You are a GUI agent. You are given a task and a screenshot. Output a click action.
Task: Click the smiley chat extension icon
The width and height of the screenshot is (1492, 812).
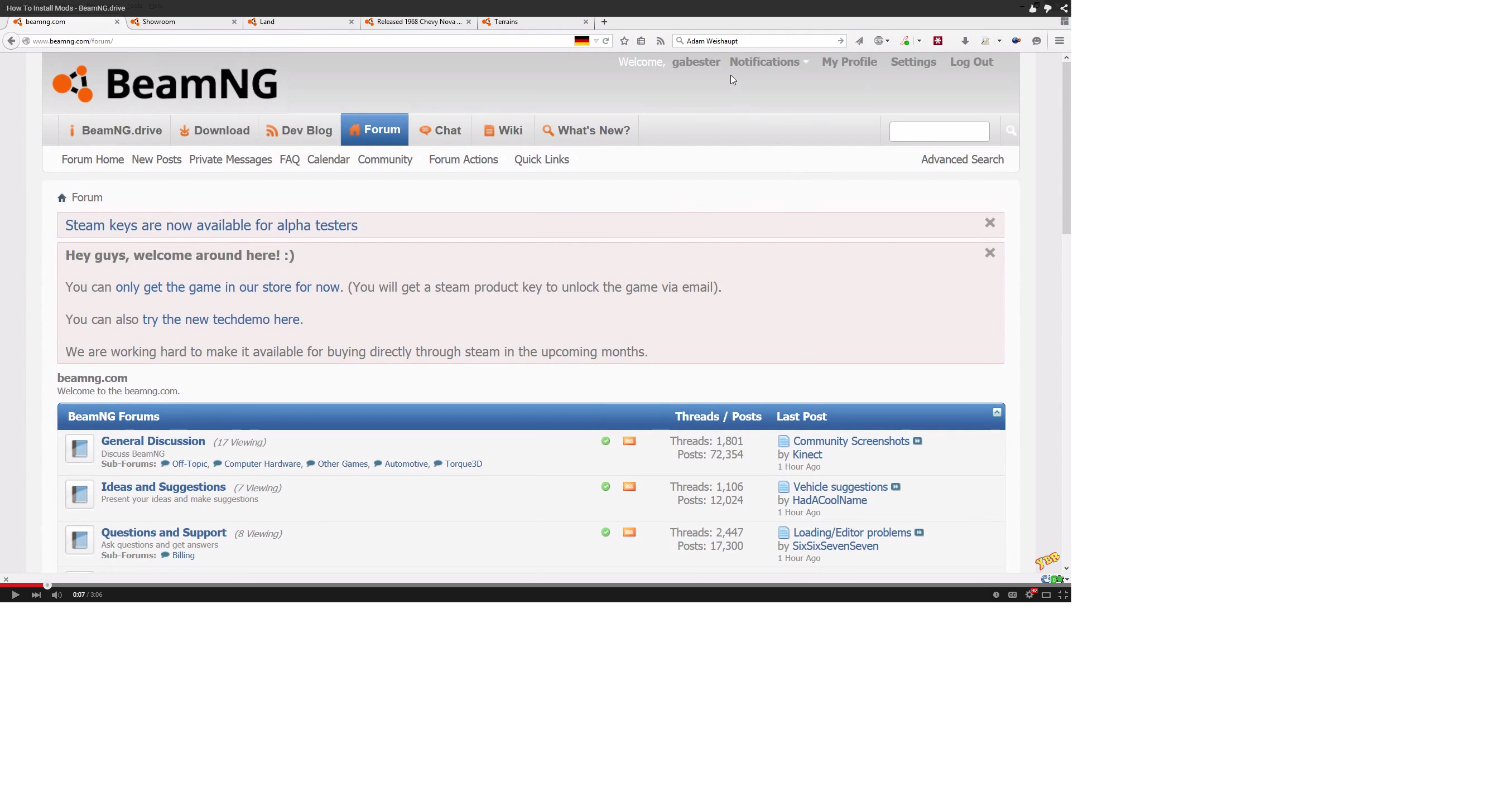[1036, 41]
